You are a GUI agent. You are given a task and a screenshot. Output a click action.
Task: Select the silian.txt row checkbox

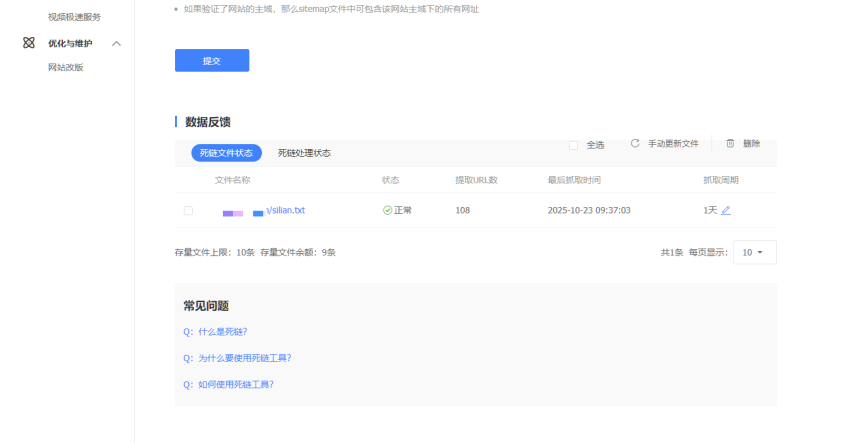click(188, 211)
